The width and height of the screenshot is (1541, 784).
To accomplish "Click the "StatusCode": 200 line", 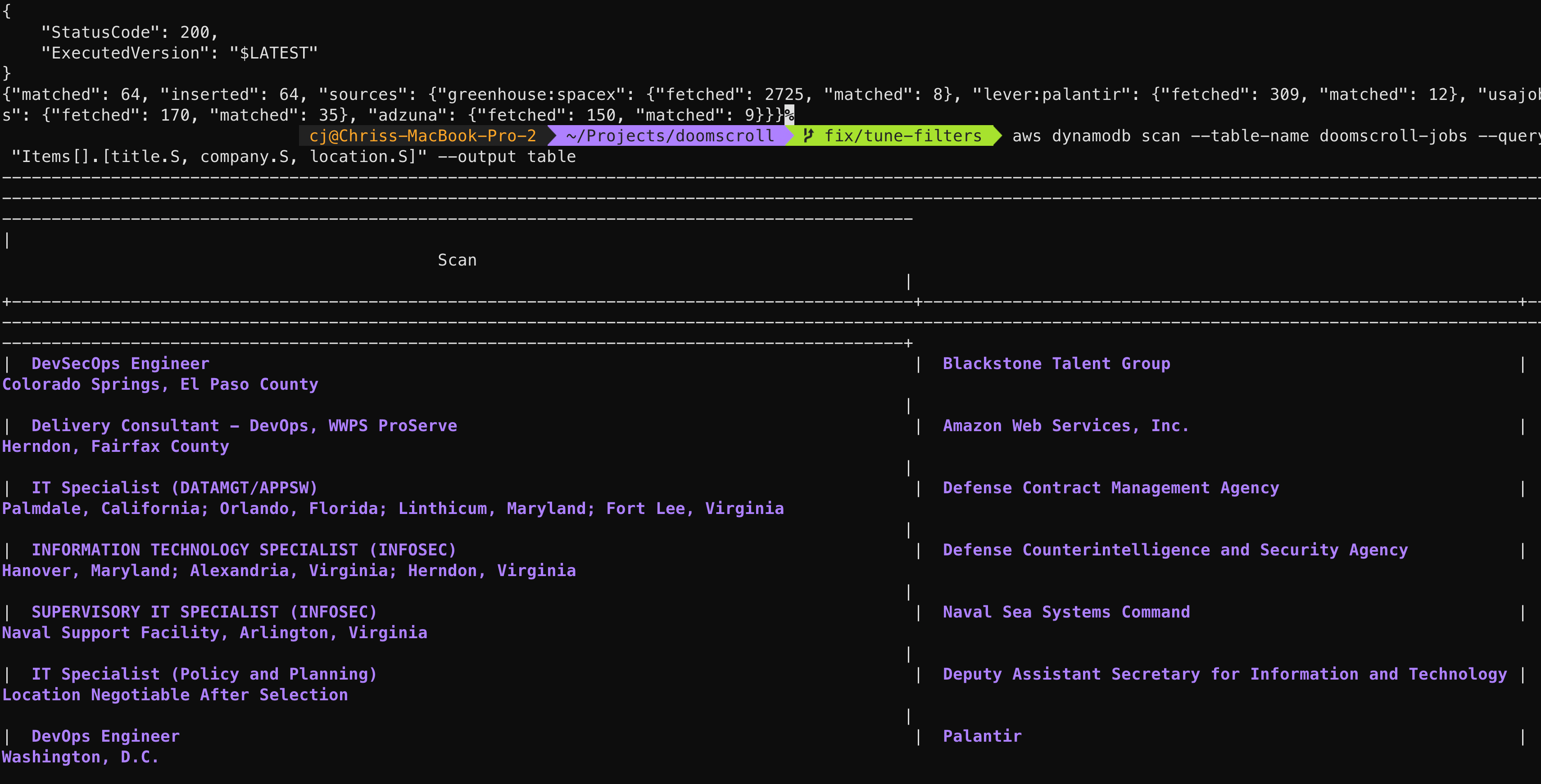I will tap(129, 32).
